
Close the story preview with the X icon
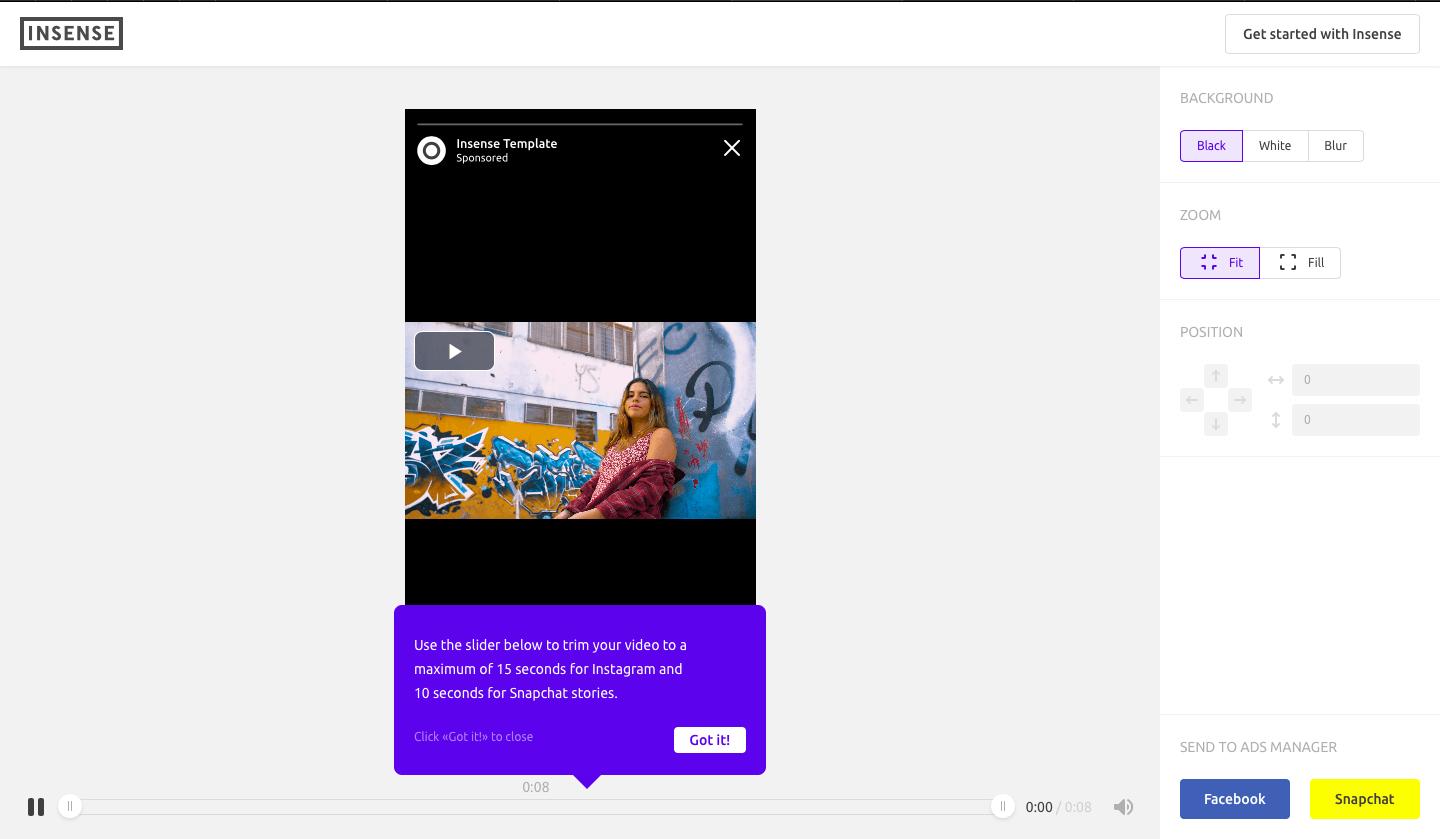pyautogui.click(x=732, y=149)
